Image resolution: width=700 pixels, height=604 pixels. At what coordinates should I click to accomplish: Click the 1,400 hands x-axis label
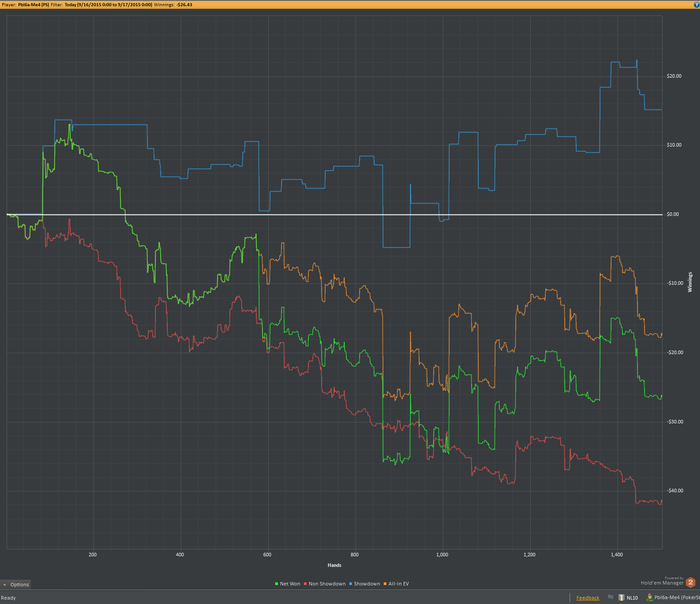pos(617,555)
